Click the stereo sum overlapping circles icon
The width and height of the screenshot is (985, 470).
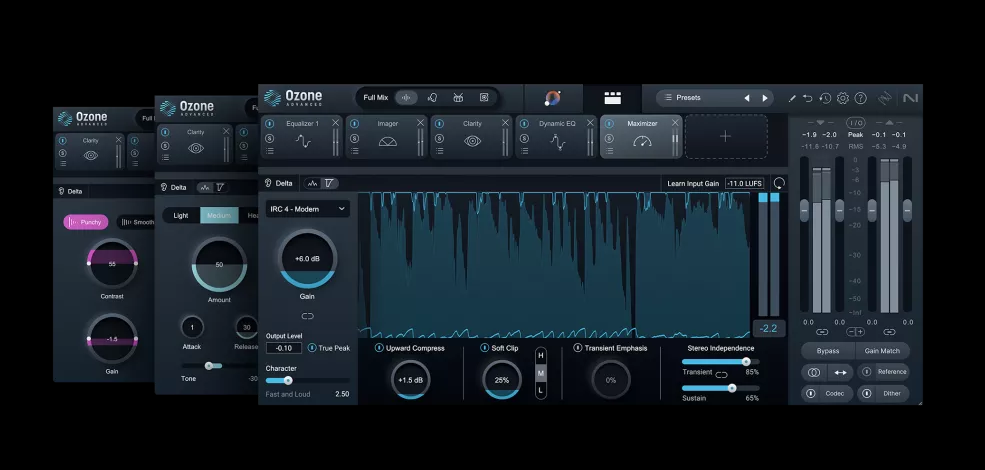coord(814,372)
